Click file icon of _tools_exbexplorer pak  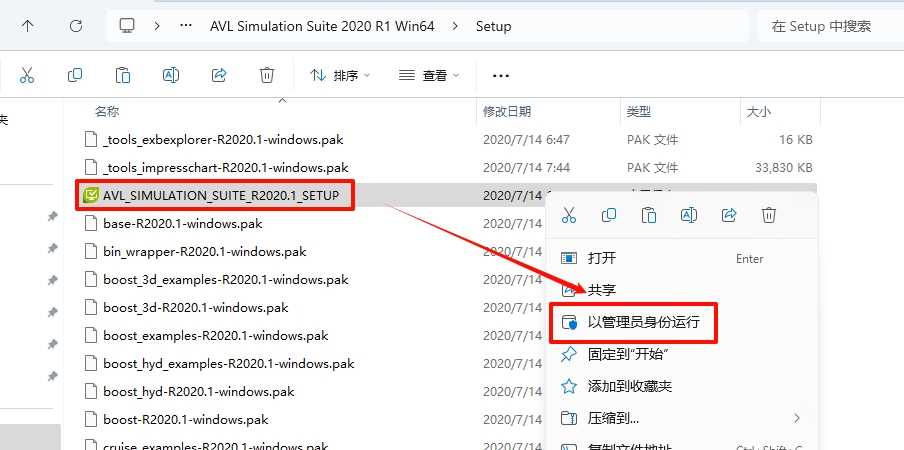click(91, 139)
